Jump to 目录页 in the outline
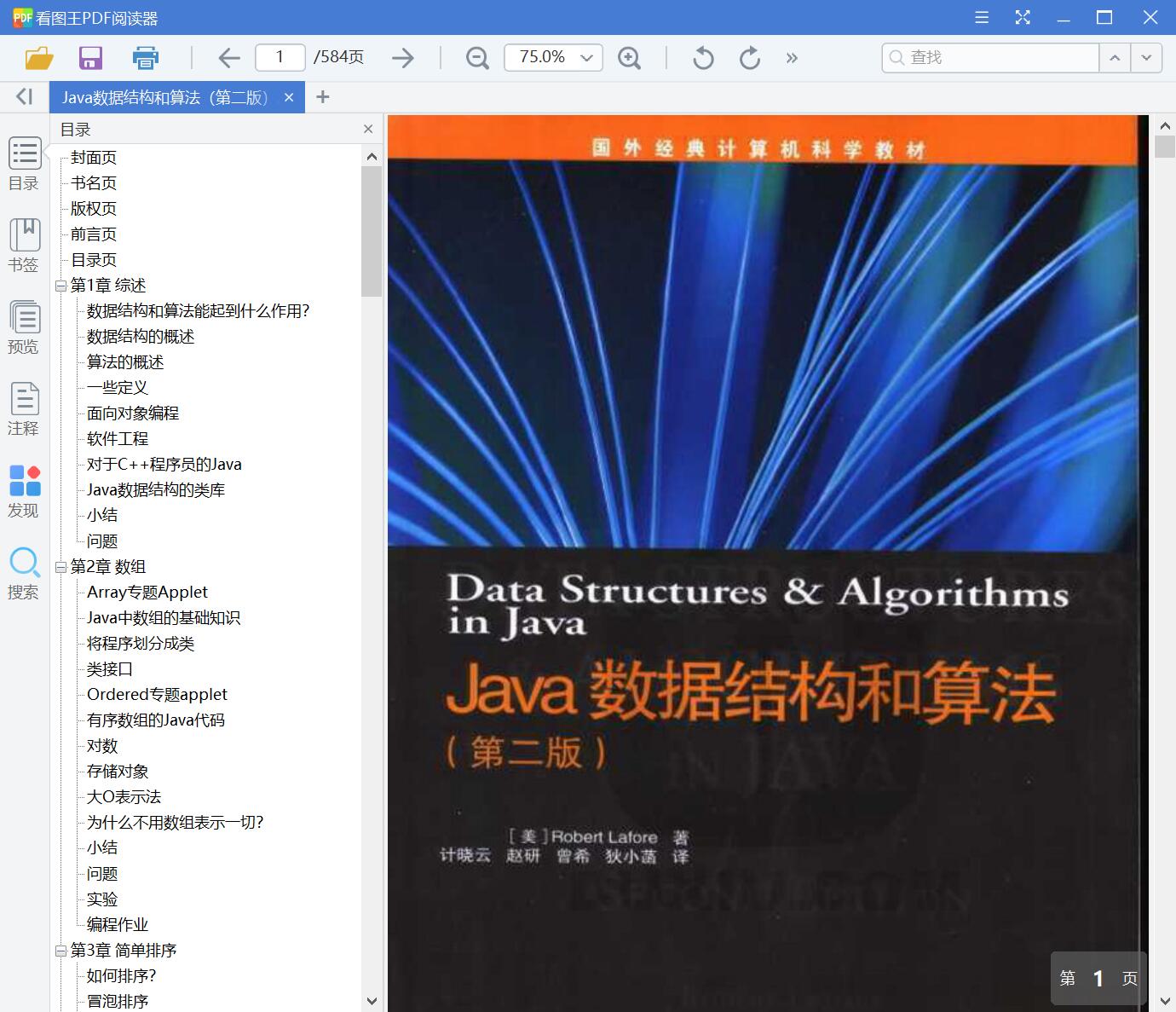This screenshot has width=1176, height=1012. (x=94, y=260)
